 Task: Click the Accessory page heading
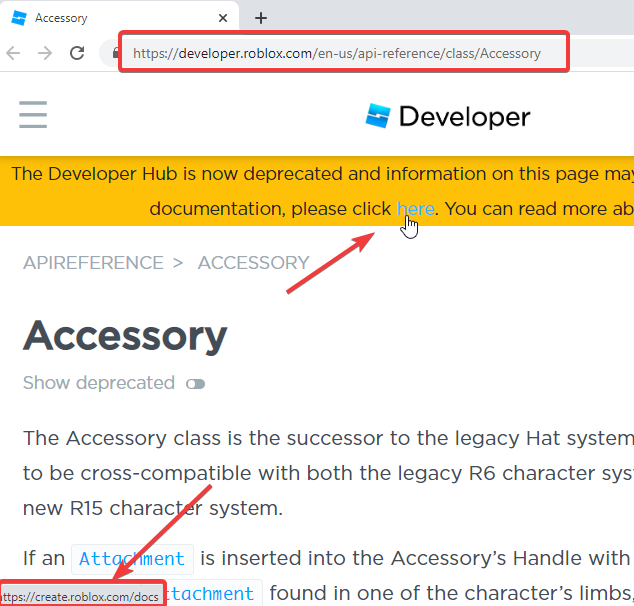pos(125,336)
